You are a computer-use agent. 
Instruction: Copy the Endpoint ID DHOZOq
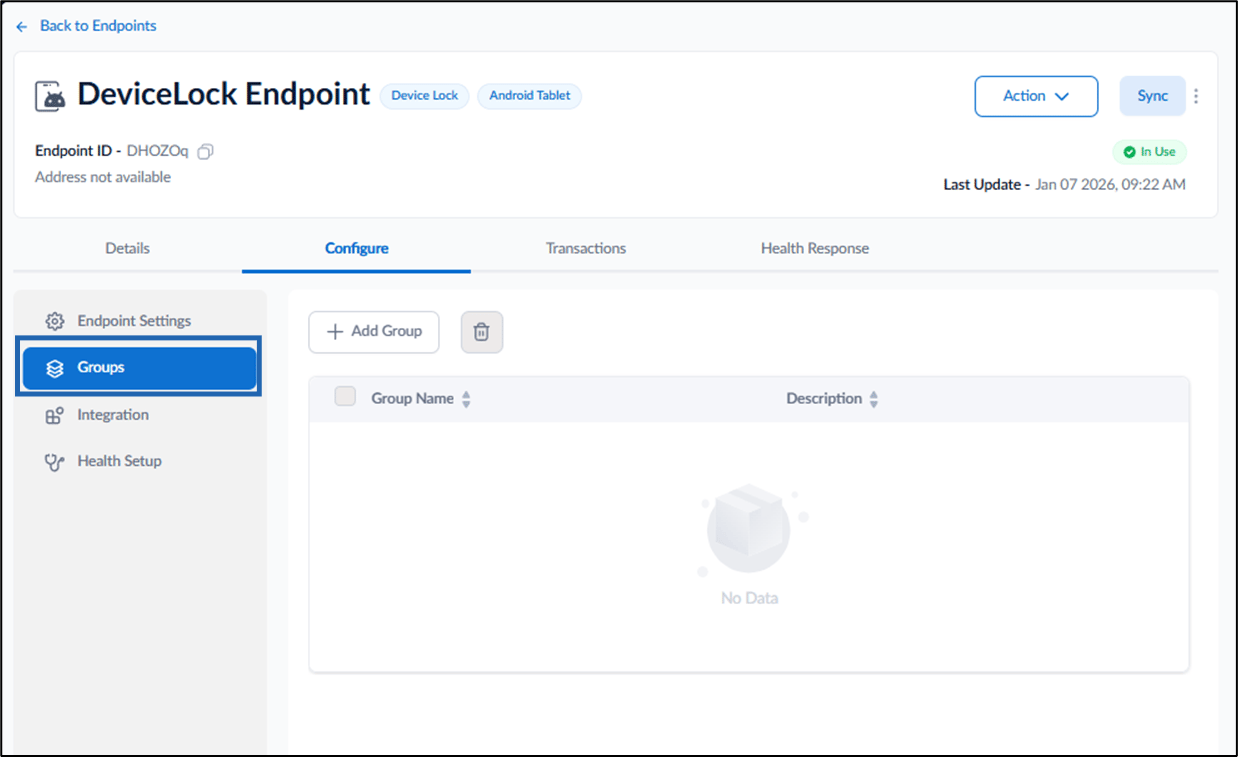[x=205, y=152]
